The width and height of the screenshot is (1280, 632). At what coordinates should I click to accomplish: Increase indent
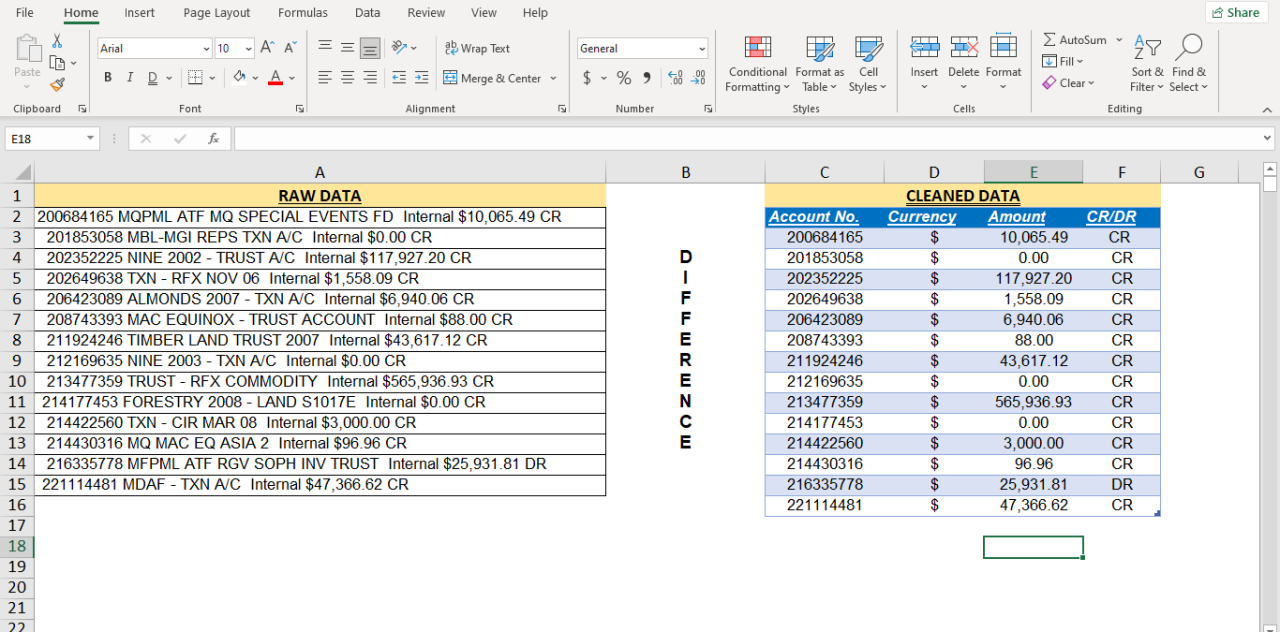coord(422,78)
